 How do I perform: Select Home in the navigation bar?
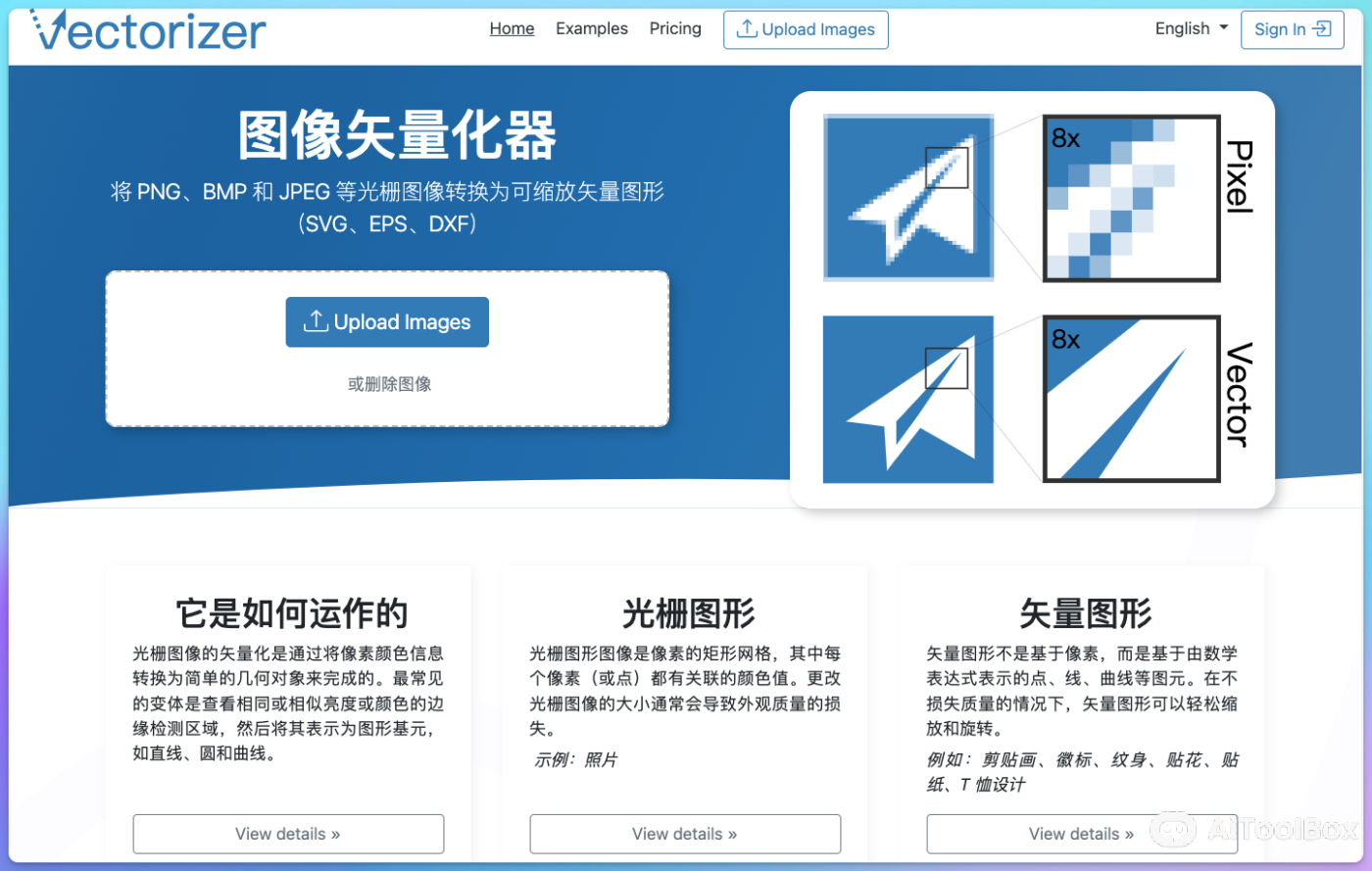pyautogui.click(x=512, y=28)
